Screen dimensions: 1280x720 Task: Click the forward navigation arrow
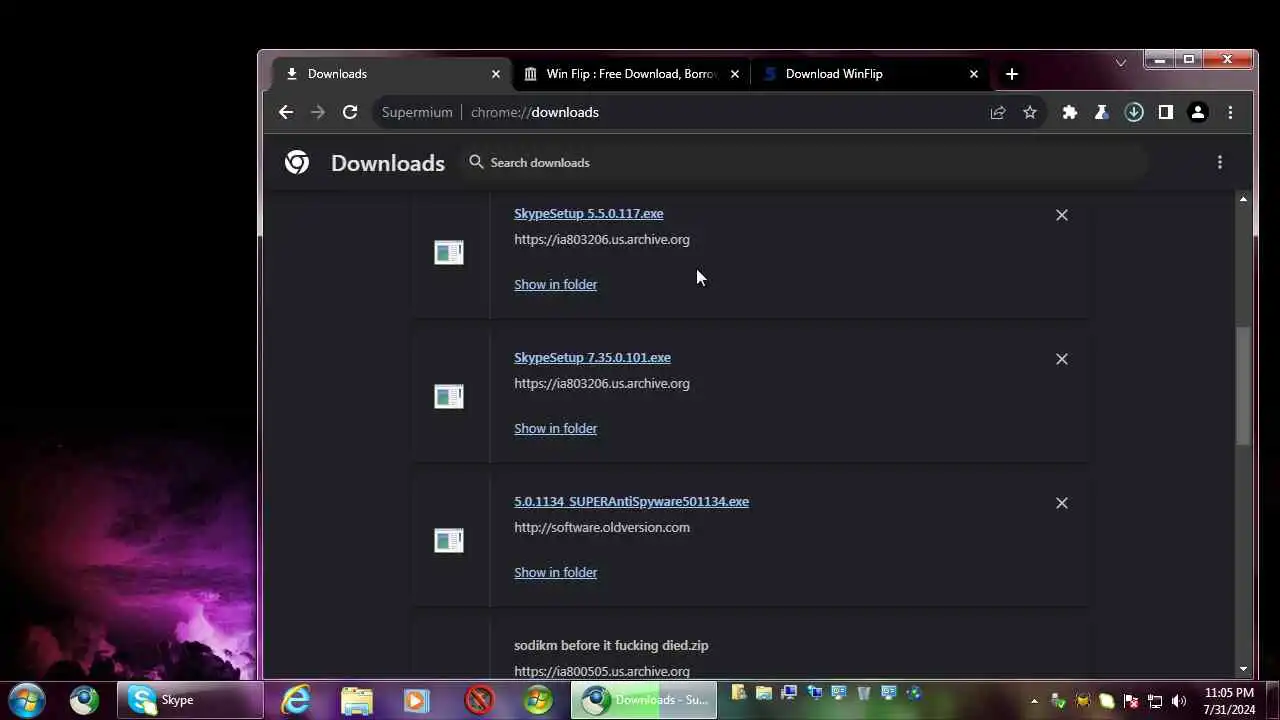[318, 112]
